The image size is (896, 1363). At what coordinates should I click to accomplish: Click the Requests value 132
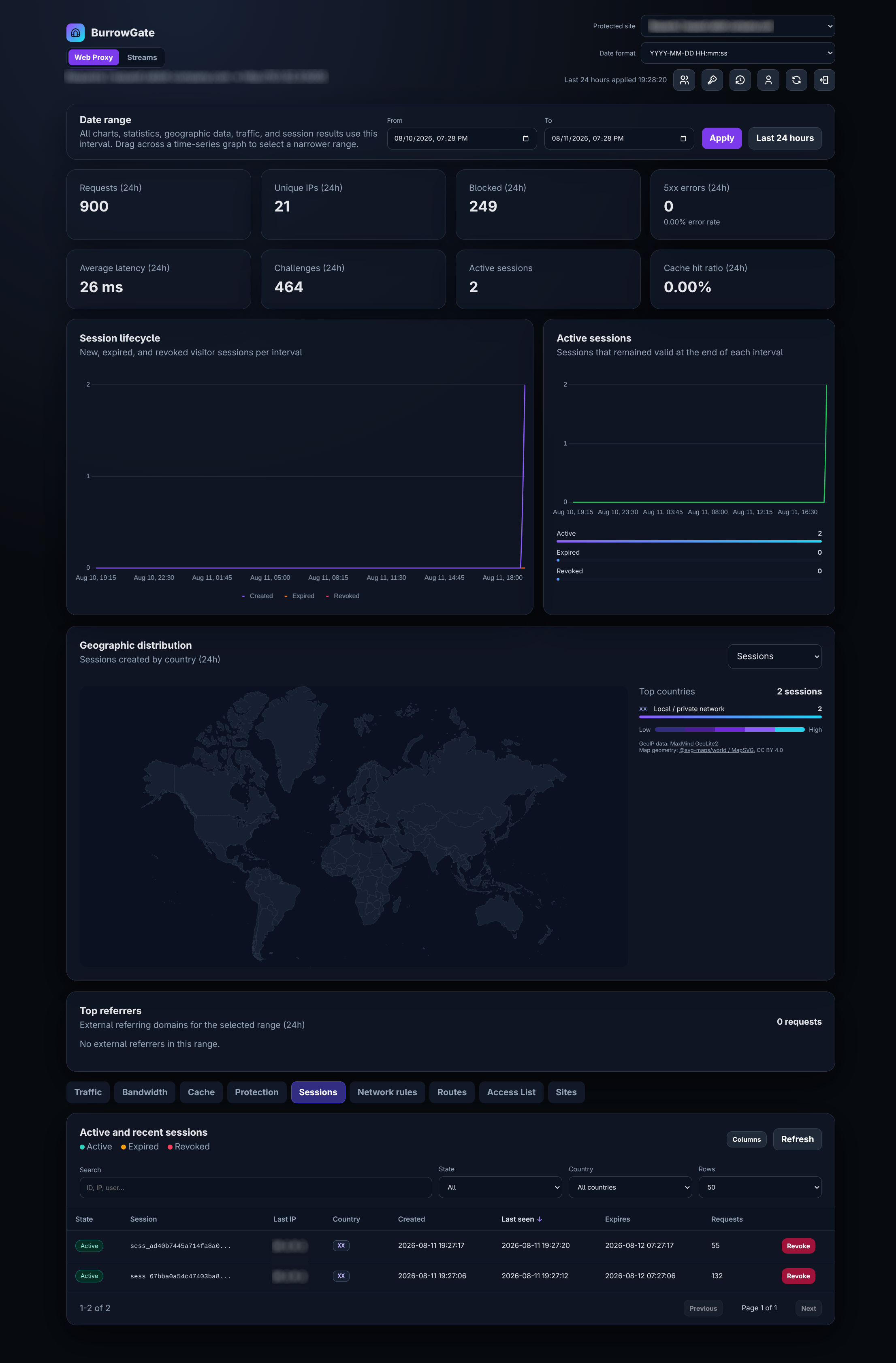tap(717, 1276)
